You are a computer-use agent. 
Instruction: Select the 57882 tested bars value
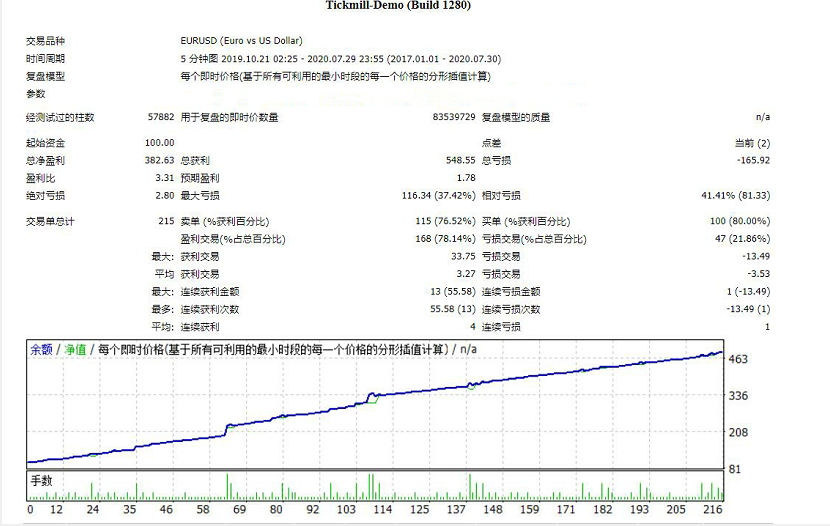coord(161,117)
